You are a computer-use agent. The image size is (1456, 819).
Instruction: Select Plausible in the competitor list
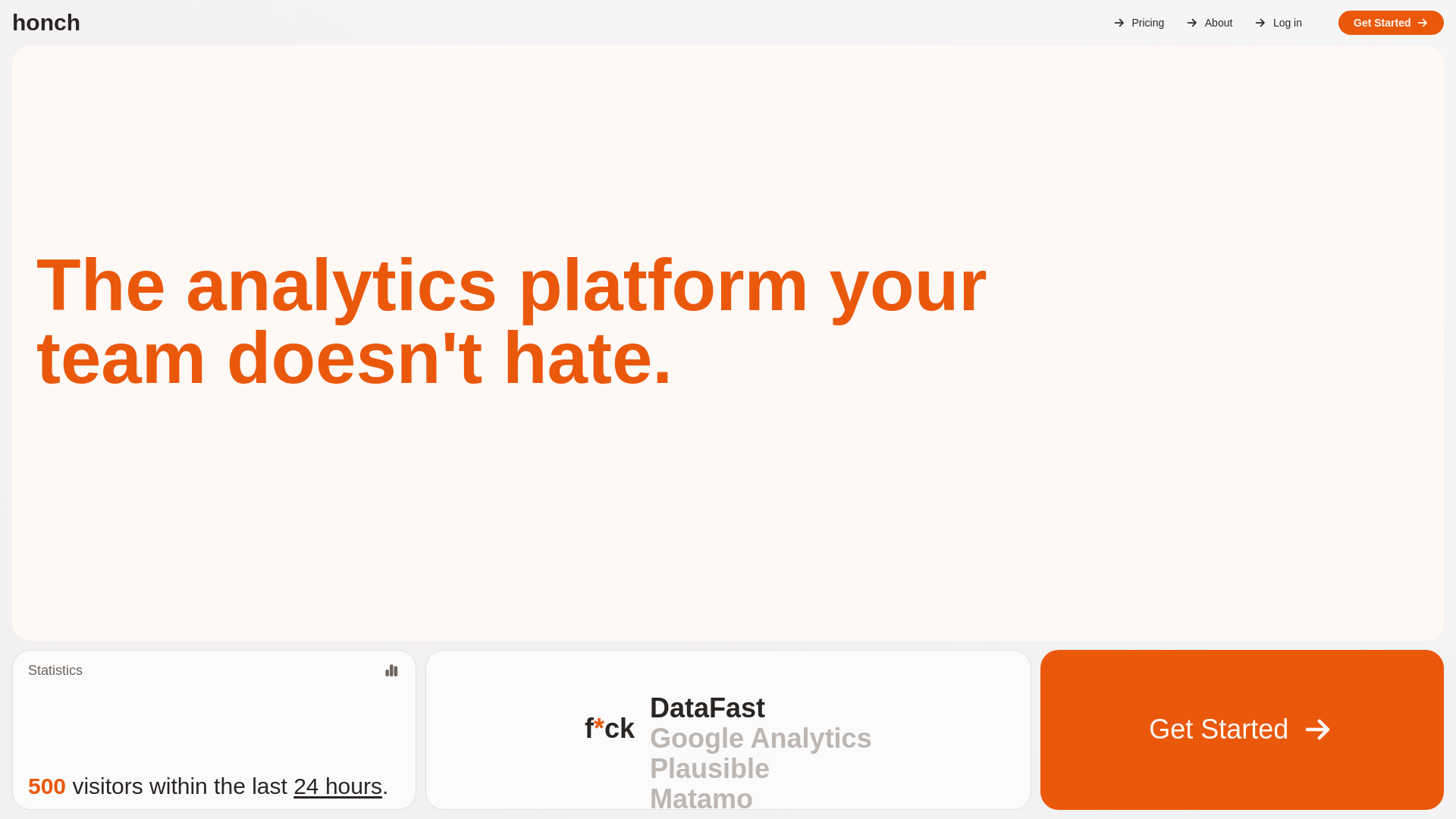point(710,769)
